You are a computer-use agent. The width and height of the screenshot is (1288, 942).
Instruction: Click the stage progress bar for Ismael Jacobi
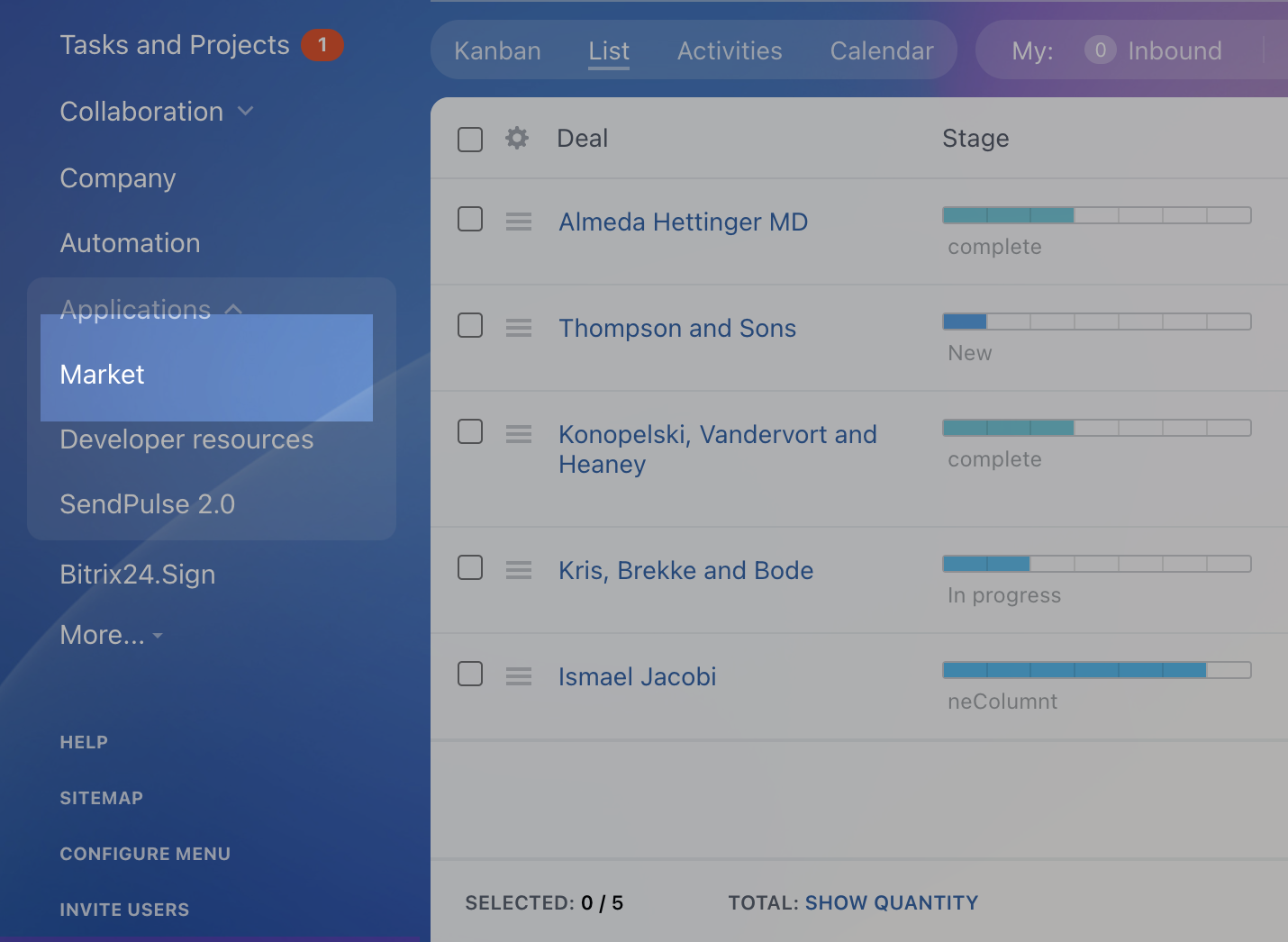1096,670
